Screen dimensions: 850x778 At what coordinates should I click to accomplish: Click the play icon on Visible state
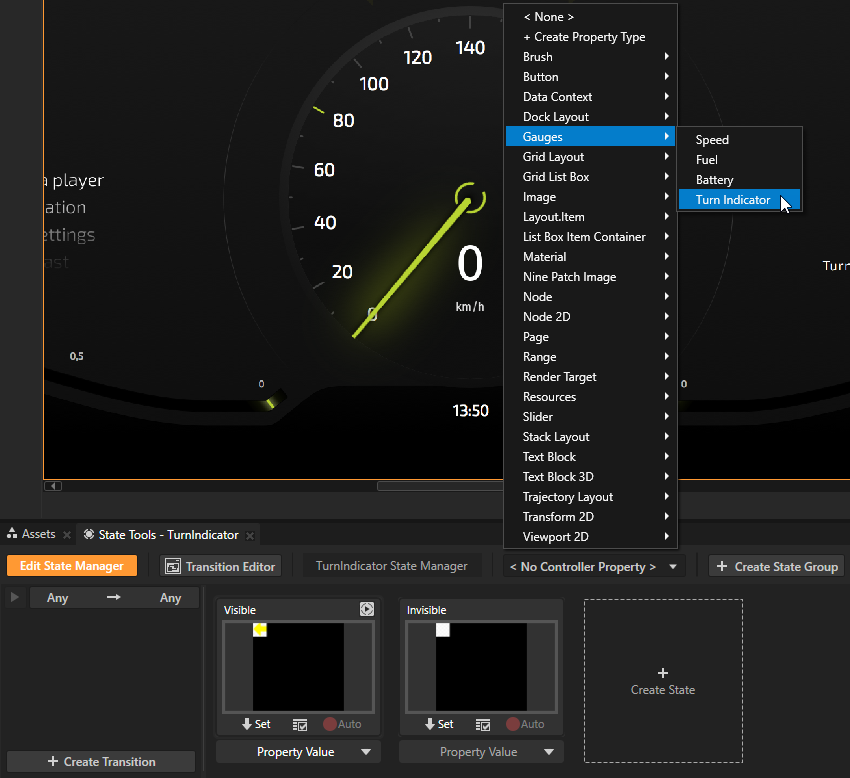[x=367, y=609]
